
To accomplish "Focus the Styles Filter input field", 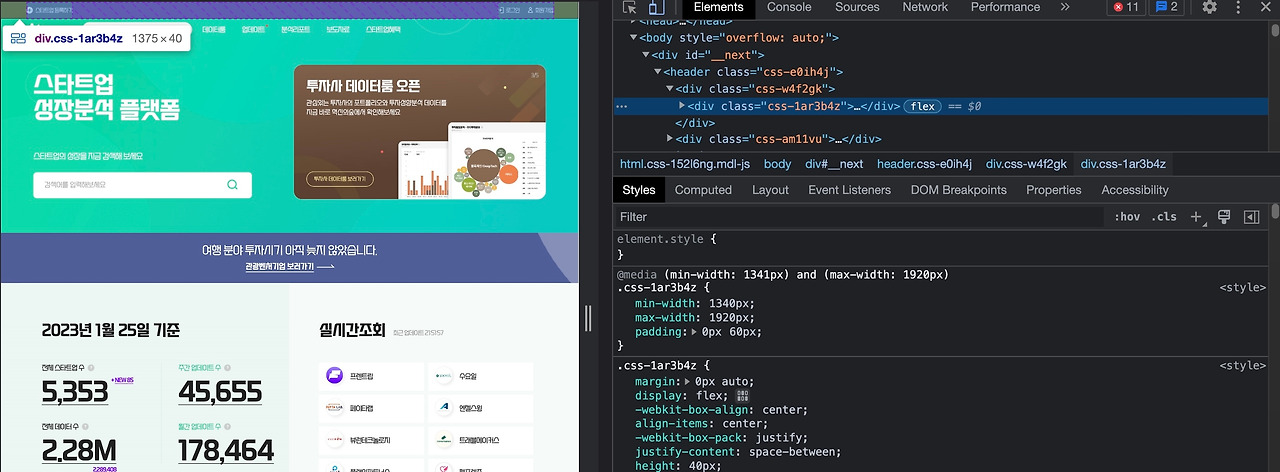I will (860, 217).
